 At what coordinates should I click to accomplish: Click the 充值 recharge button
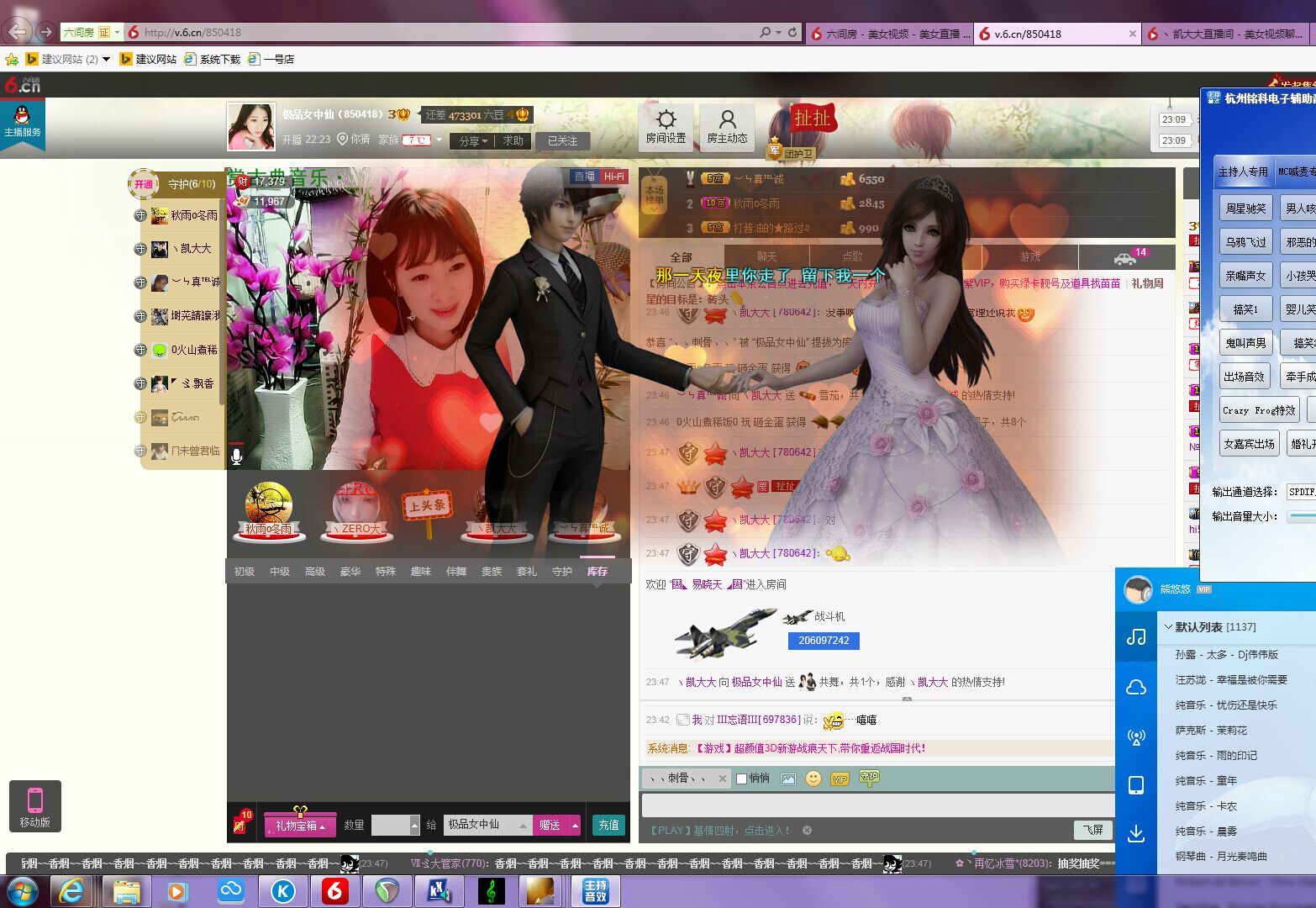click(x=609, y=826)
